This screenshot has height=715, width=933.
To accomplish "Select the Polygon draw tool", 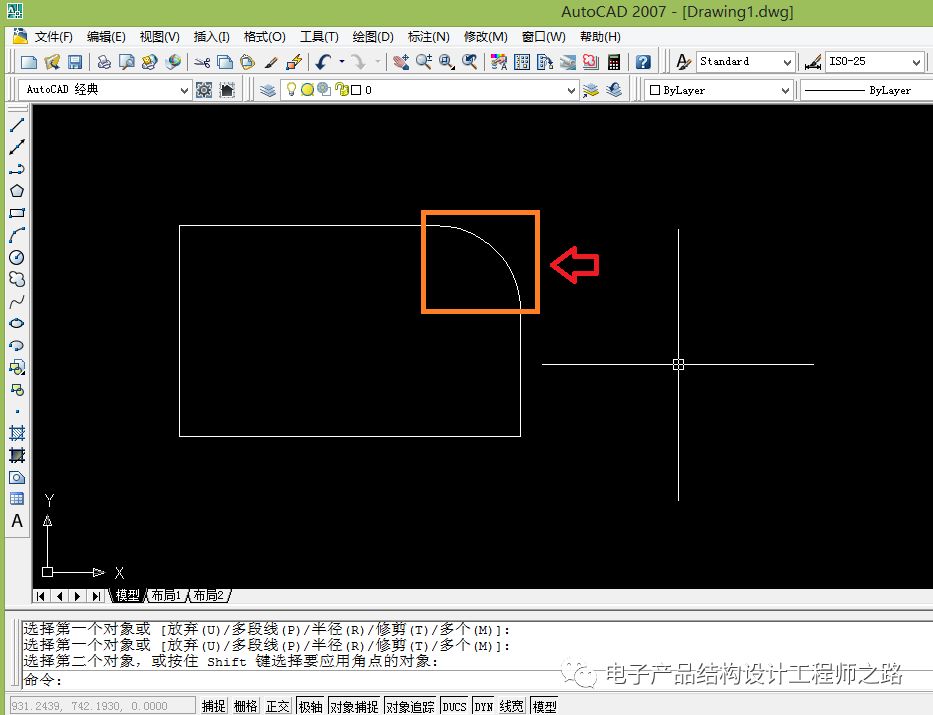I will coord(17,191).
